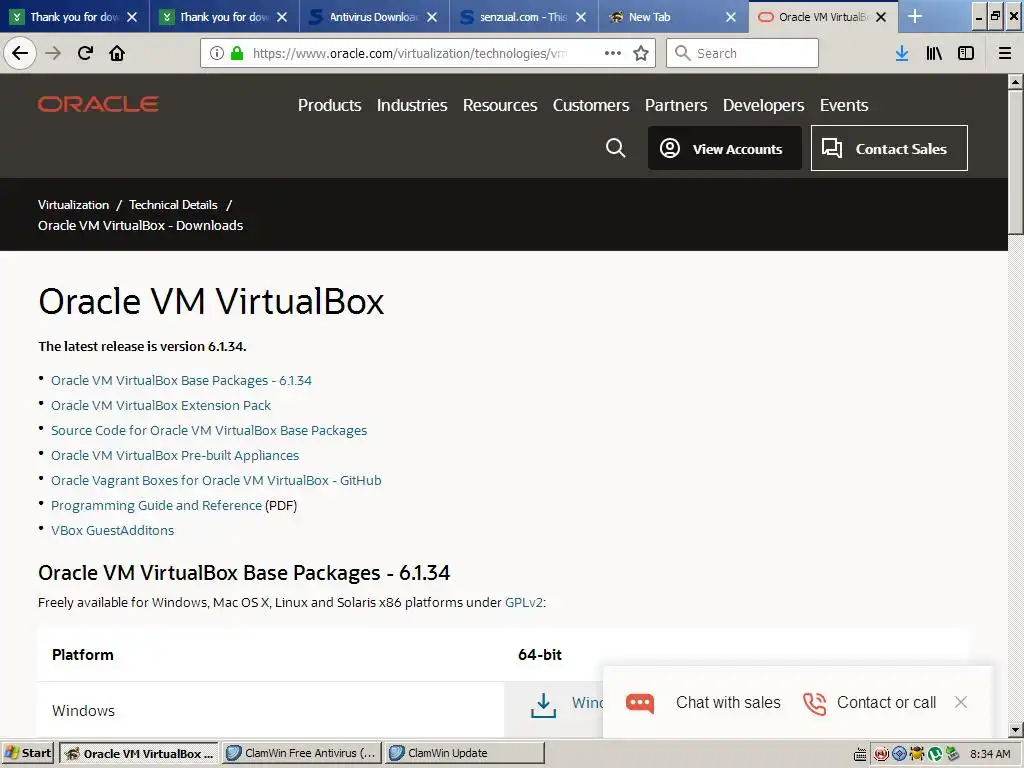This screenshot has width=1024, height=768.
Task: Click the phone icon for contact
Action: 814,703
